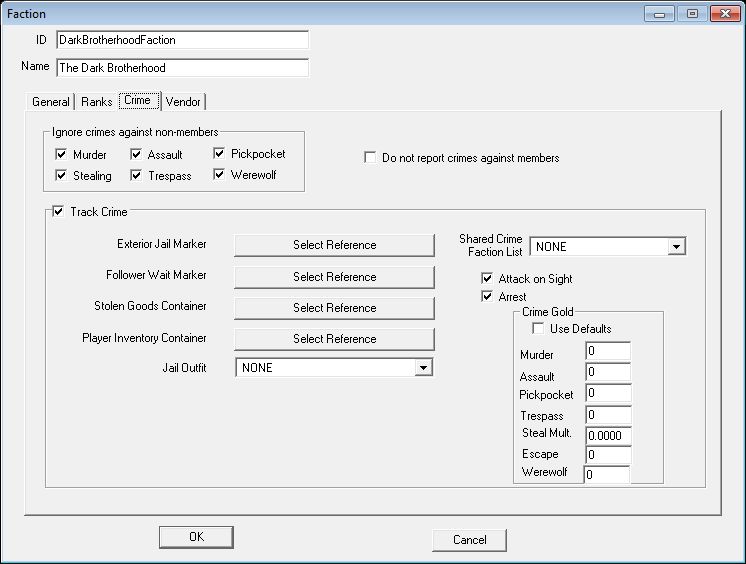Toggle the Murder ignore-crime checkbox
This screenshot has height=564, width=746.
click(61, 154)
